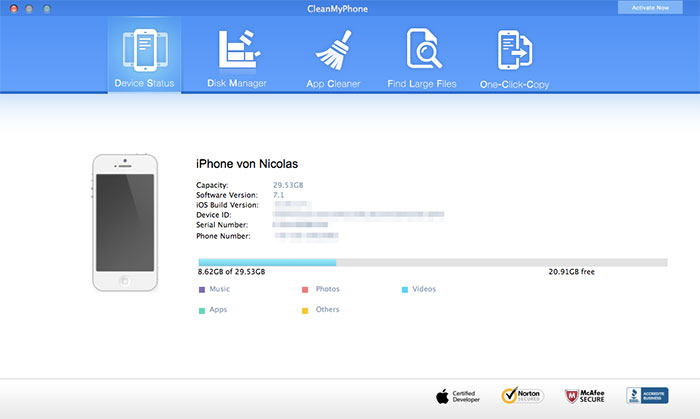This screenshot has width=700, height=419.
Task: Open the Device Status section icon
Action: point(145,50)
